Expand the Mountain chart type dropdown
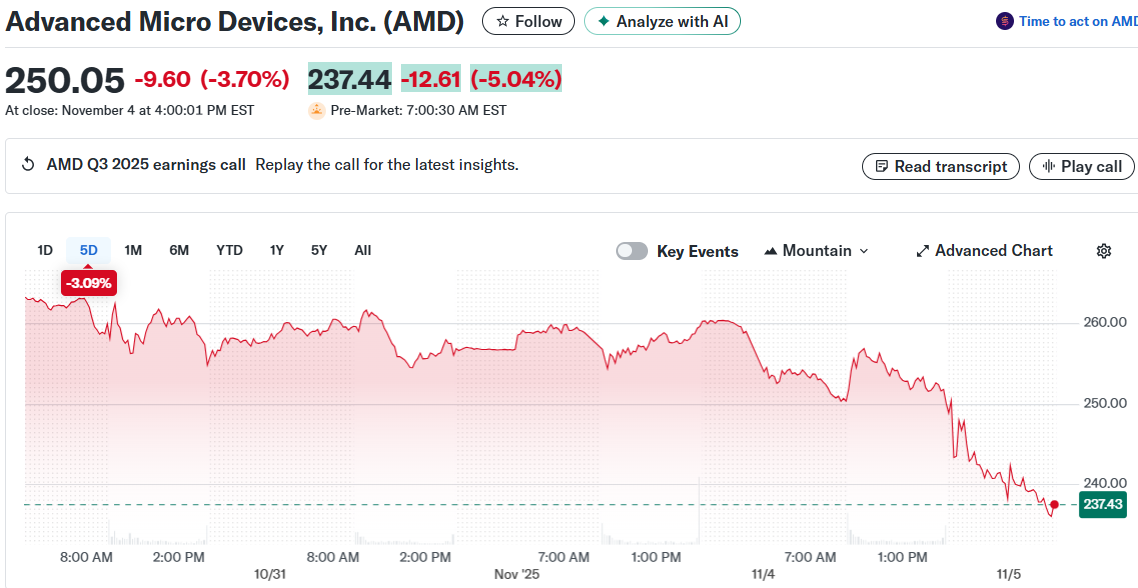The height and width of the screenshot is (588, 1138). 816,251
